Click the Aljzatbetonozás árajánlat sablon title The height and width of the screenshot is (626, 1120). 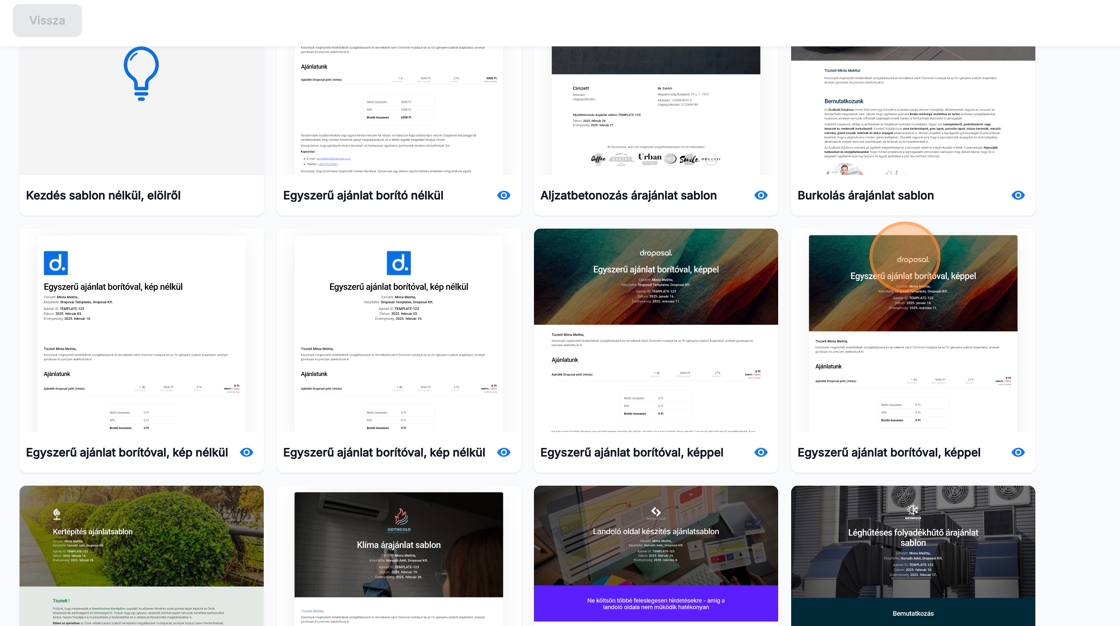pyautogui.click(x=628, y=195)
